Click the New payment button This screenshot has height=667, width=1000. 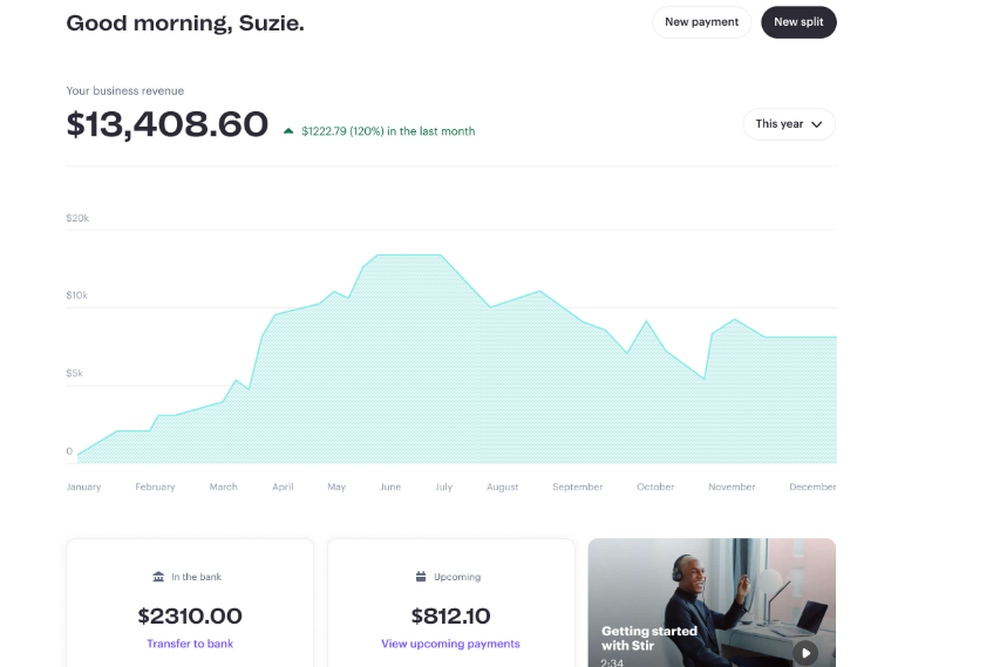point(701,22)
